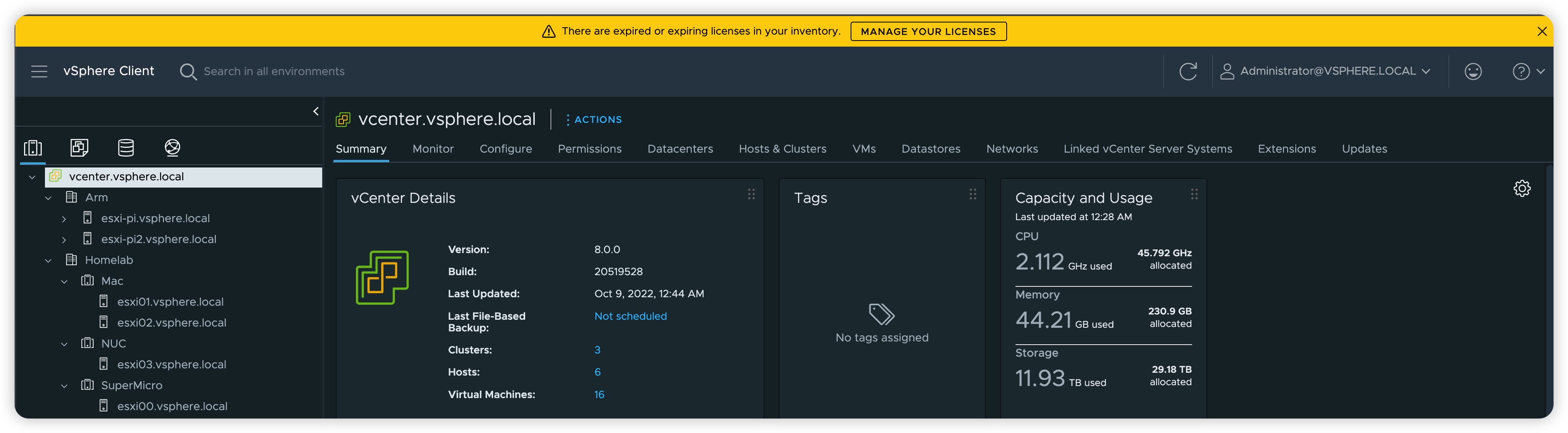Switch to VMs and Templates inventory view
The image size is (1568, 433).
79,147
